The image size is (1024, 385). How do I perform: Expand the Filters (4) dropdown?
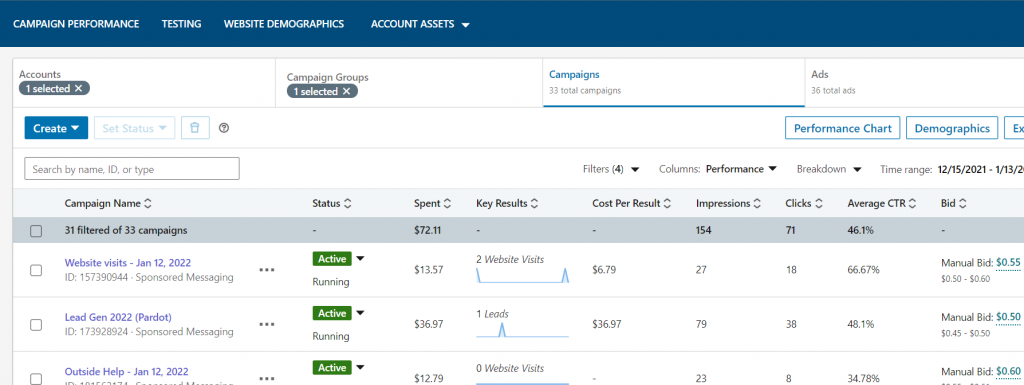click(x=611, y=169)
